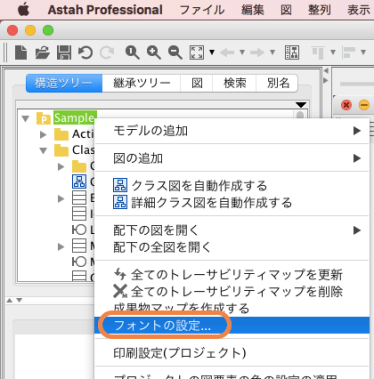Image resolution: width=374 pixels, height=379 pixels.
Task: Collapse the Clas folder node
Action: coord(43,151)
